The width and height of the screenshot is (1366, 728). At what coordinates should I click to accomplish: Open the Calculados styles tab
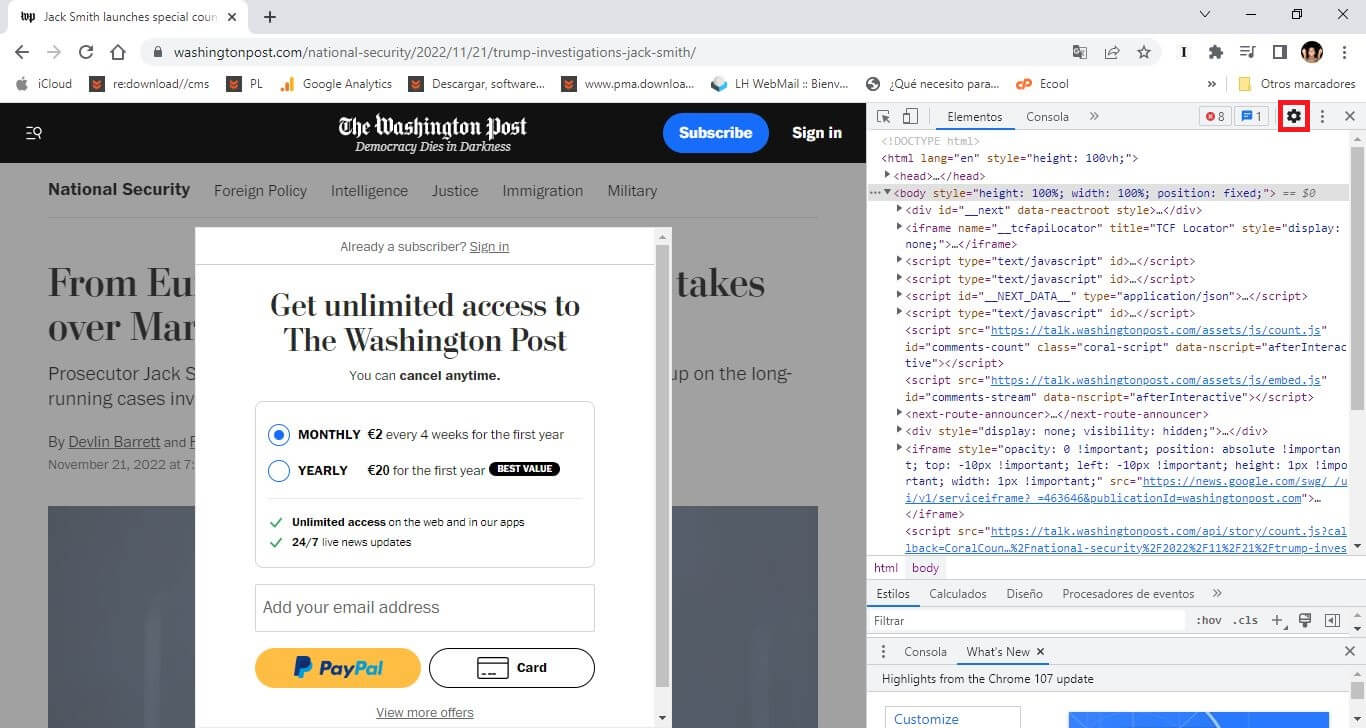coord(958,594)
